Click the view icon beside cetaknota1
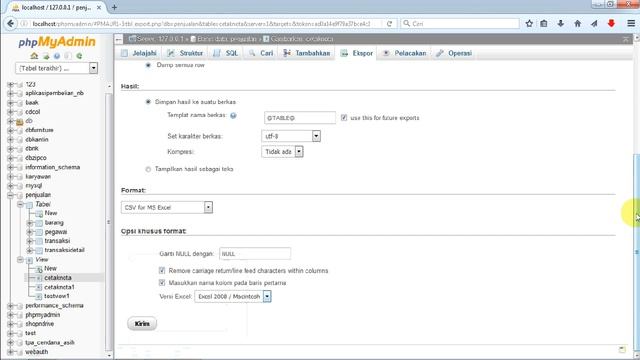The image size is (640, 360). (39, 287)
